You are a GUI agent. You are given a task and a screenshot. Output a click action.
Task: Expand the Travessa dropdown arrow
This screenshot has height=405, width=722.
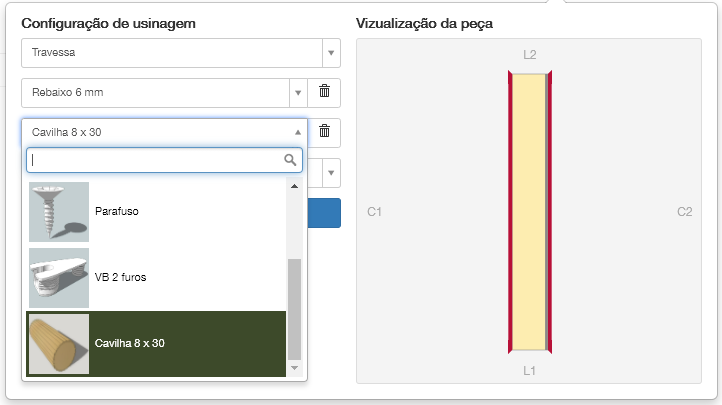tap(330, 53)
